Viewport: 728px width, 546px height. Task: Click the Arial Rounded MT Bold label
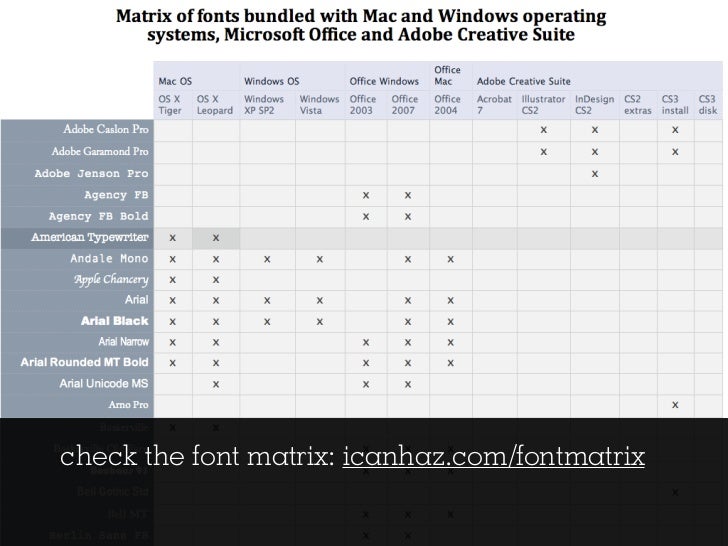pyautogui.click(x=84, y=362)
